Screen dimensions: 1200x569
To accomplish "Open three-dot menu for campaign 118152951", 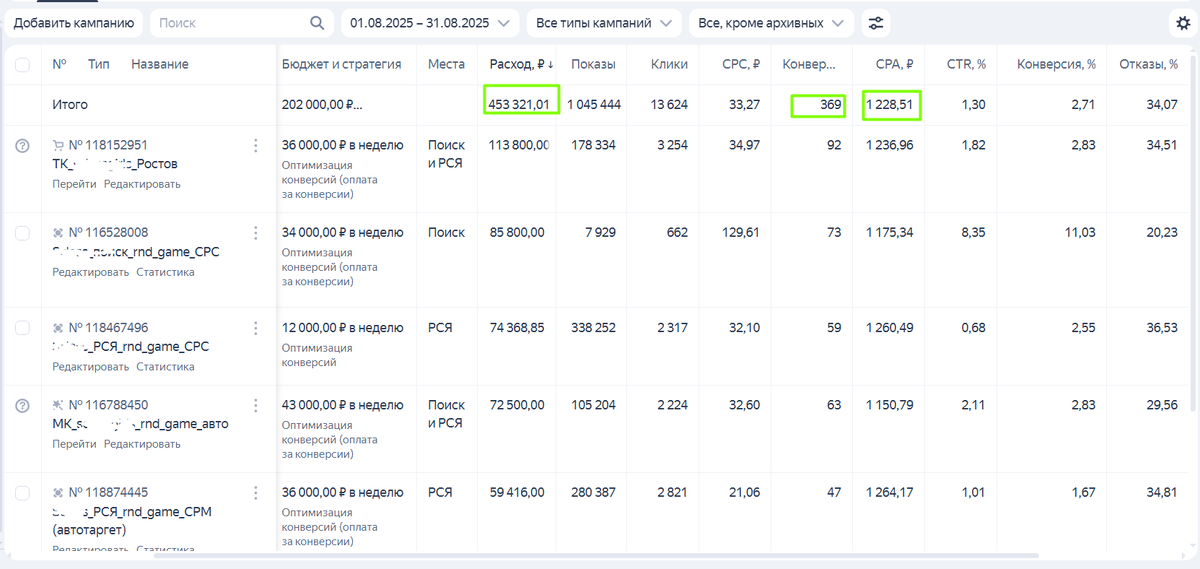I will click(x=255, y=146).
